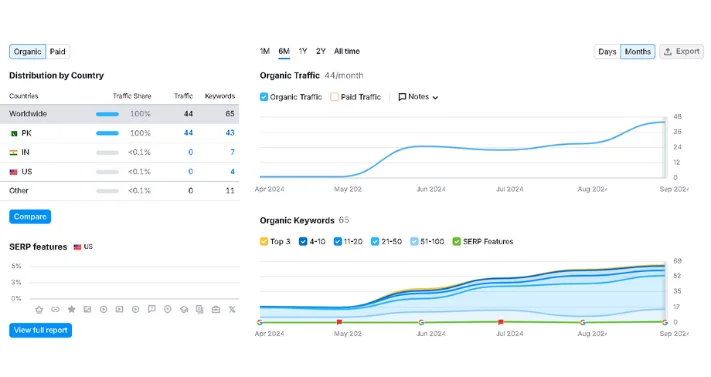Click the Google update marker at Sep 2024
This screenshot has height=377, width=711.
pos(665,323)
